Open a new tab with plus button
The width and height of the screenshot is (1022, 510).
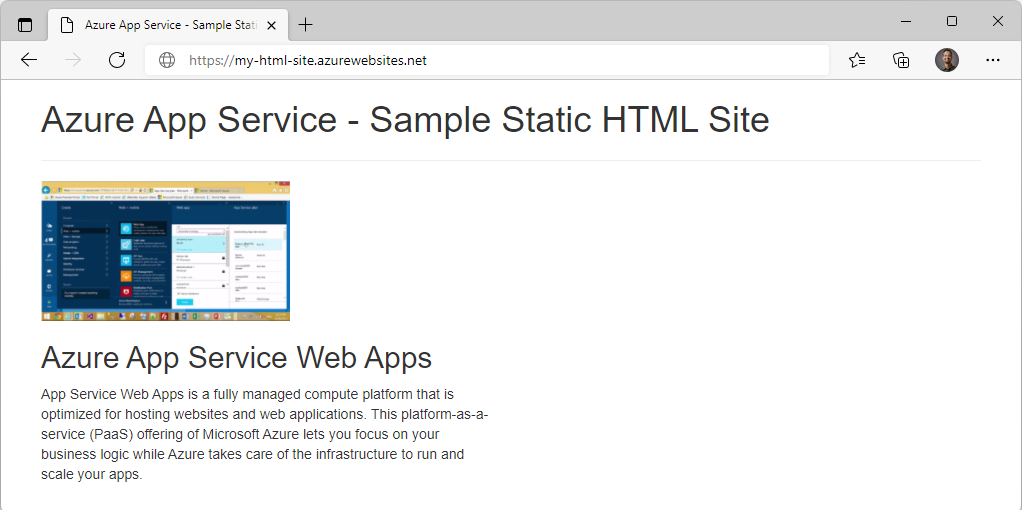[x=306, y=24]
